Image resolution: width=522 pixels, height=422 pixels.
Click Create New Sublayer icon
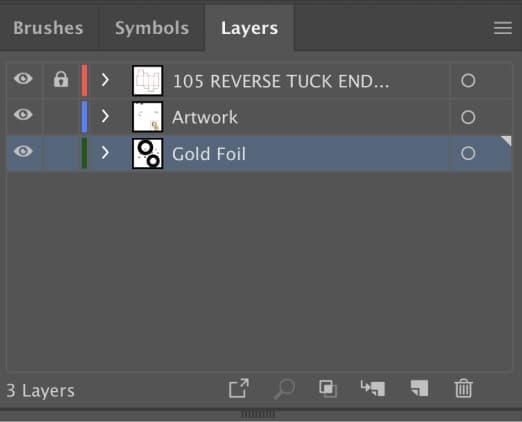[x=373, y=388]
